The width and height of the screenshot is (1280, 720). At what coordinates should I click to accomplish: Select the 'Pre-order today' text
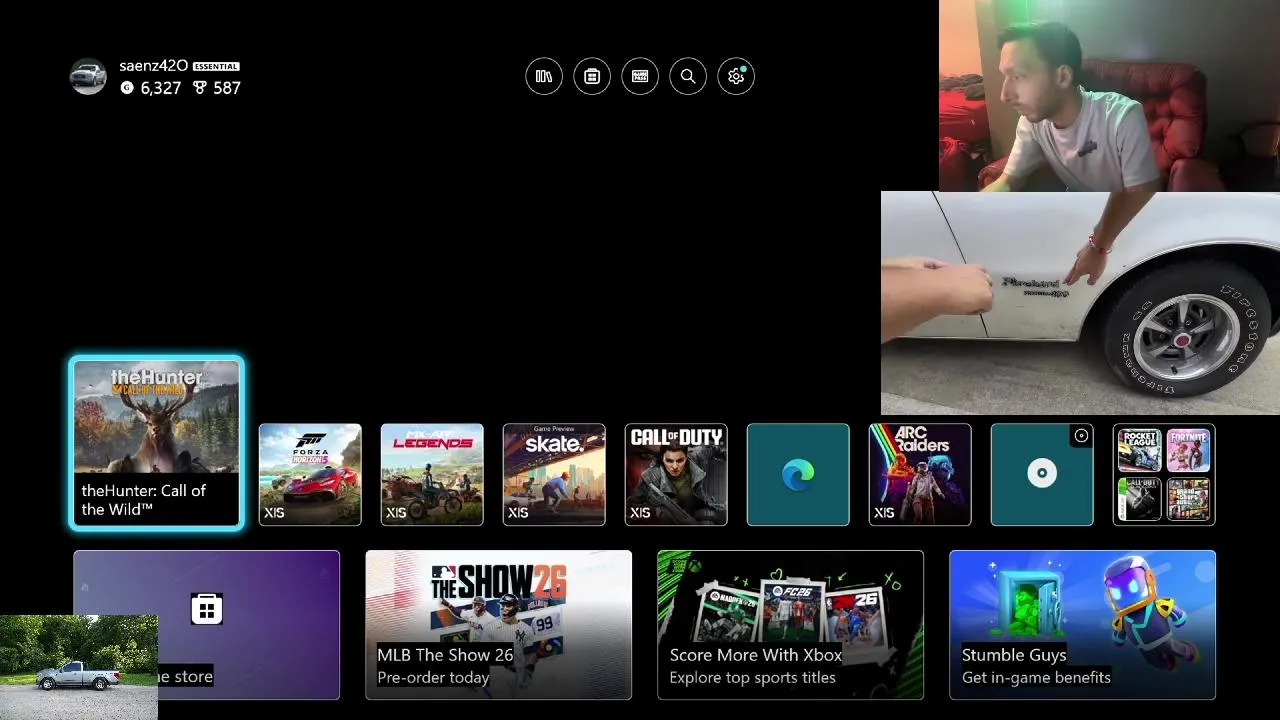(433, 677)
